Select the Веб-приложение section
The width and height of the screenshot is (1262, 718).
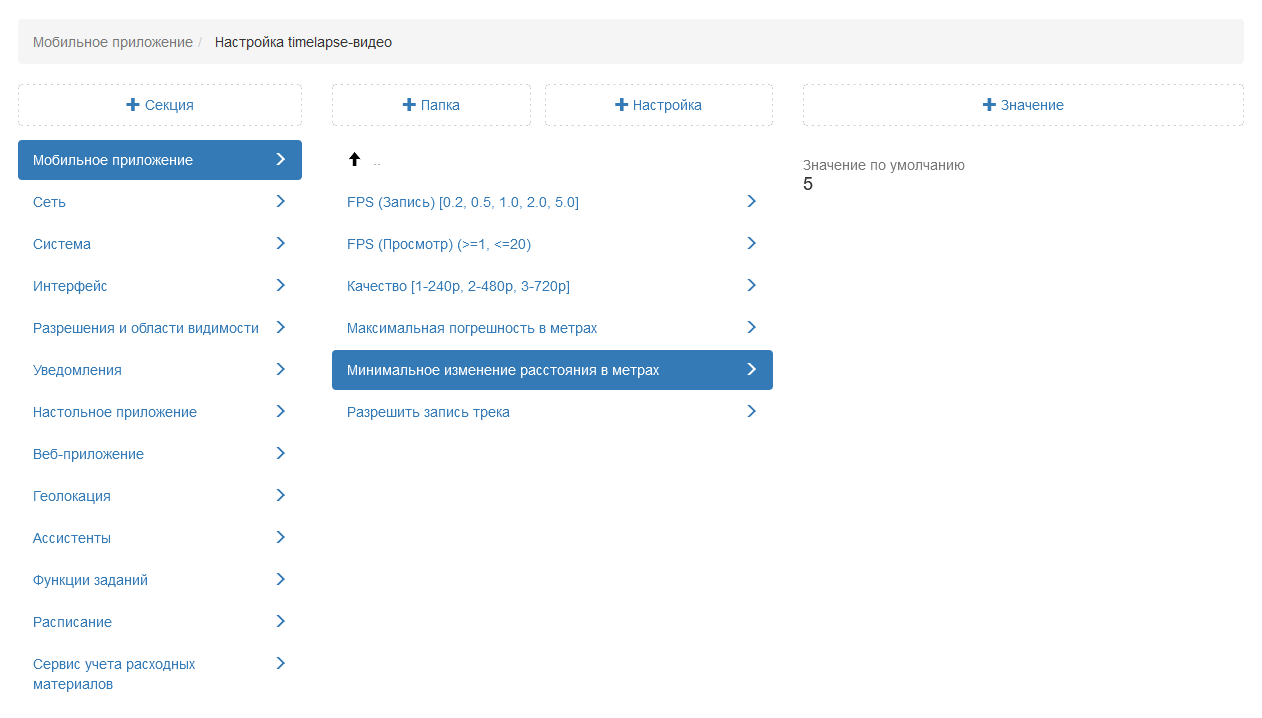[x=88, y=454]
